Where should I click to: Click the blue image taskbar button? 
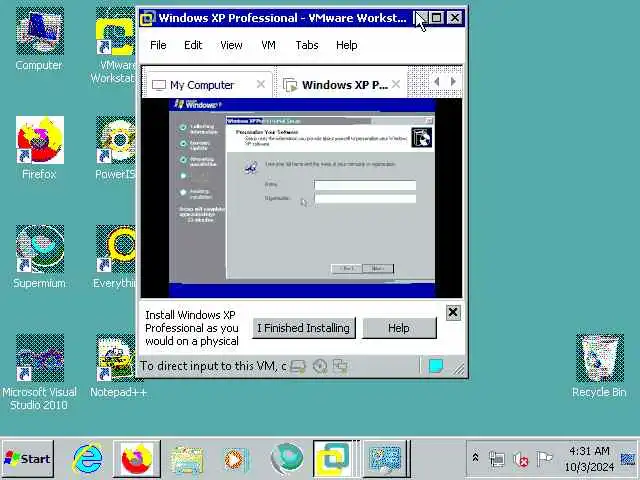(385, 459)
